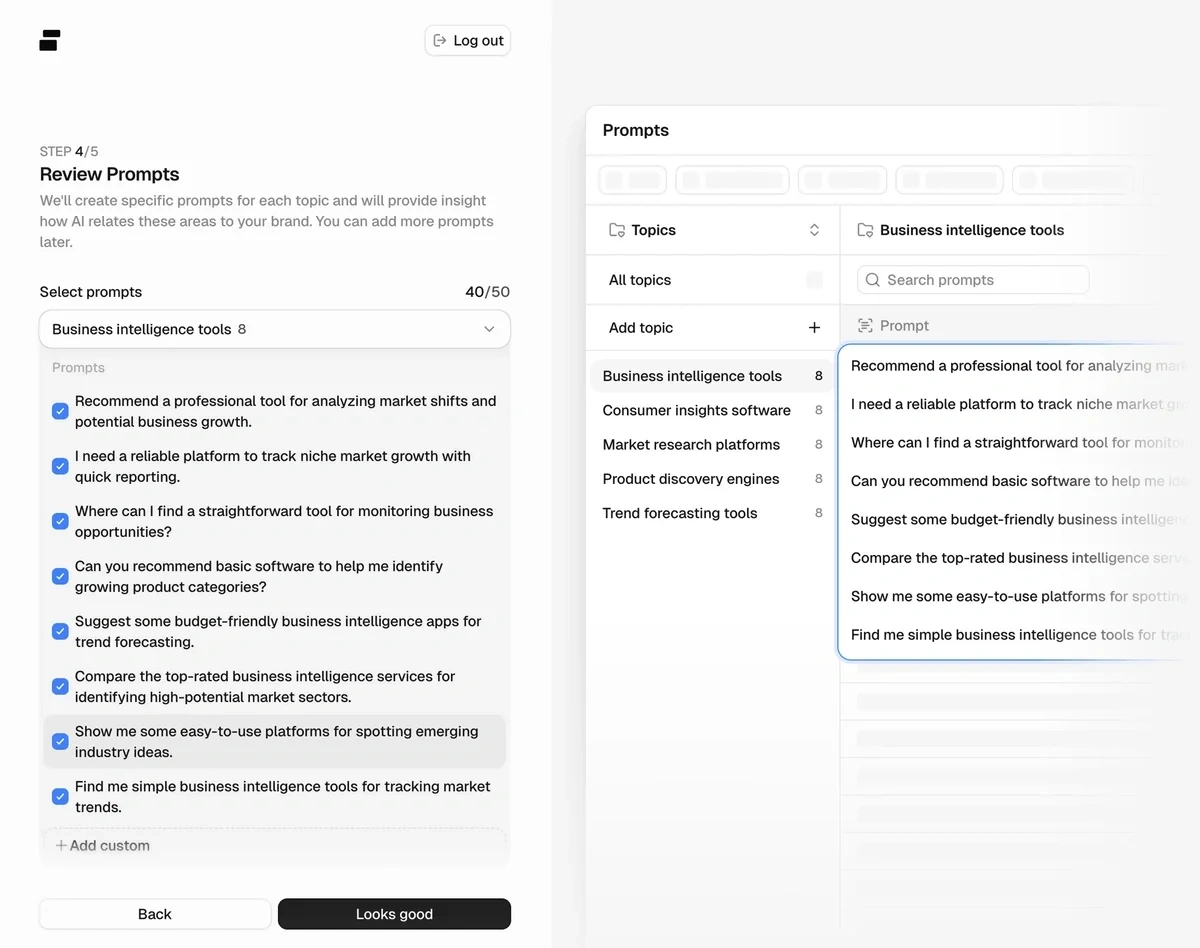Click the Topics folder icon in preview
Screen dimensions: 1200x948
coord(617,230)
